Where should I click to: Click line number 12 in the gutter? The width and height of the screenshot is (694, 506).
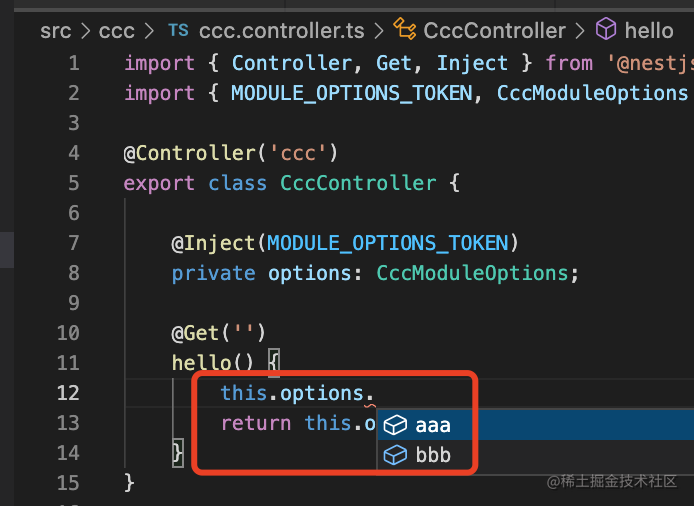[x=68, y=393]
